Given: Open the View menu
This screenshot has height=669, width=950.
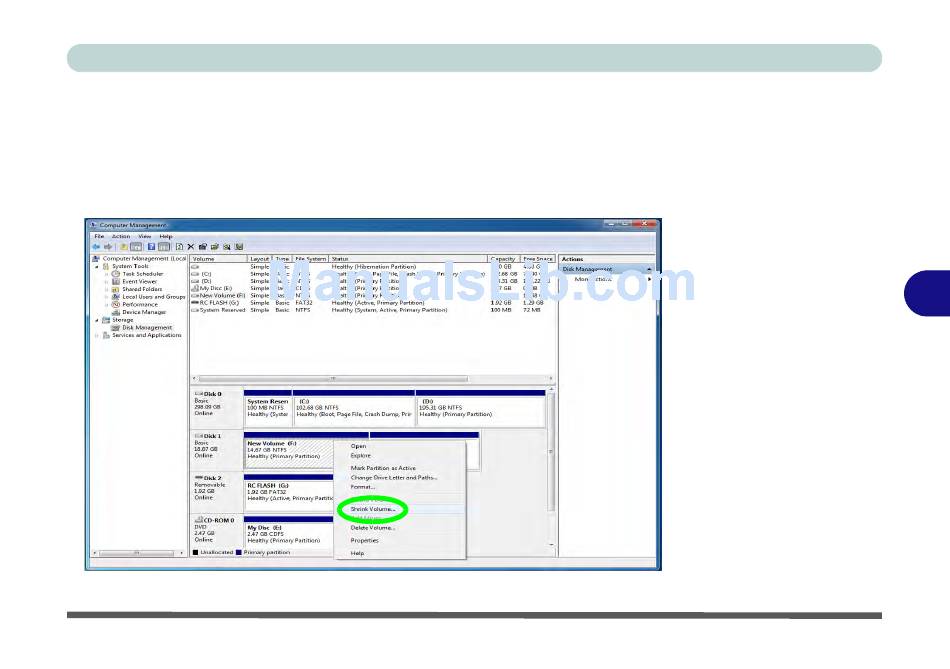Looking at the screenshot, I should coord(145,236).
